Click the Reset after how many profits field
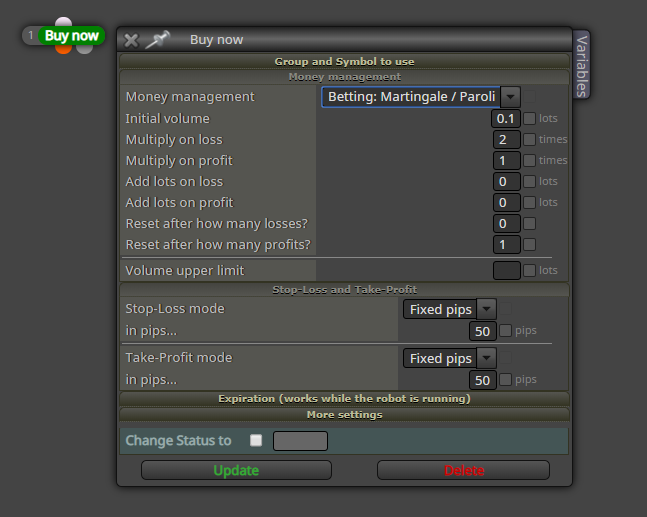 click(507, 245)
